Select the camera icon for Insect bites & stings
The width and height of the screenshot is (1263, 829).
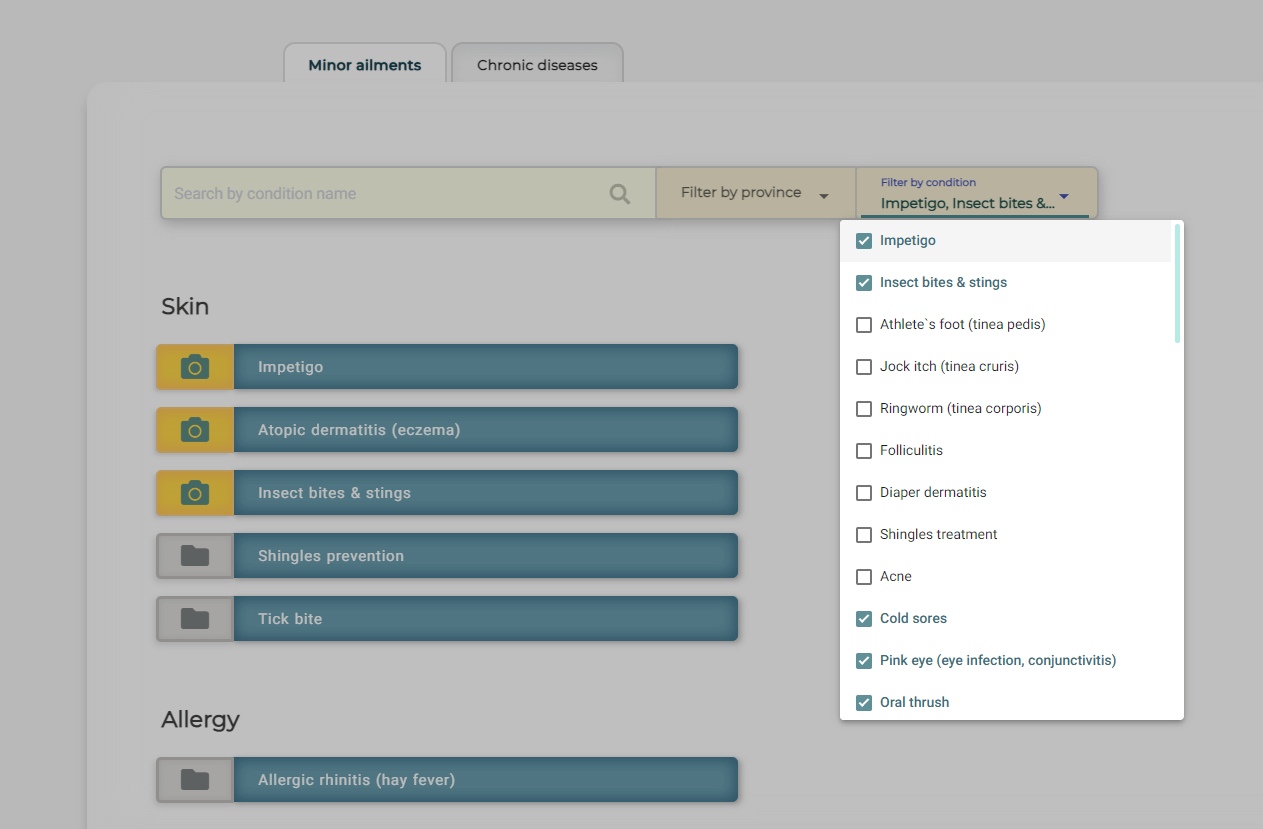click(x=194, y=492)
